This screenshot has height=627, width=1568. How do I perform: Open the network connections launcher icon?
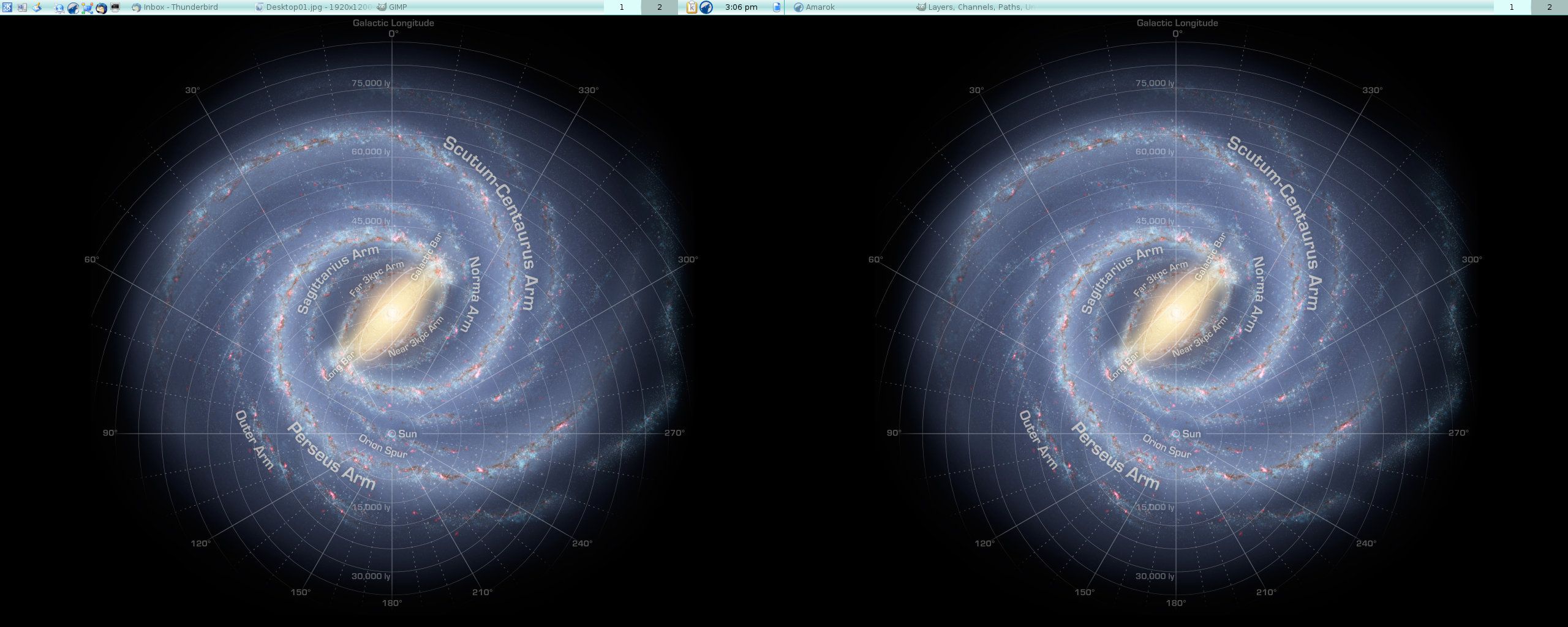tap(87, 8)
